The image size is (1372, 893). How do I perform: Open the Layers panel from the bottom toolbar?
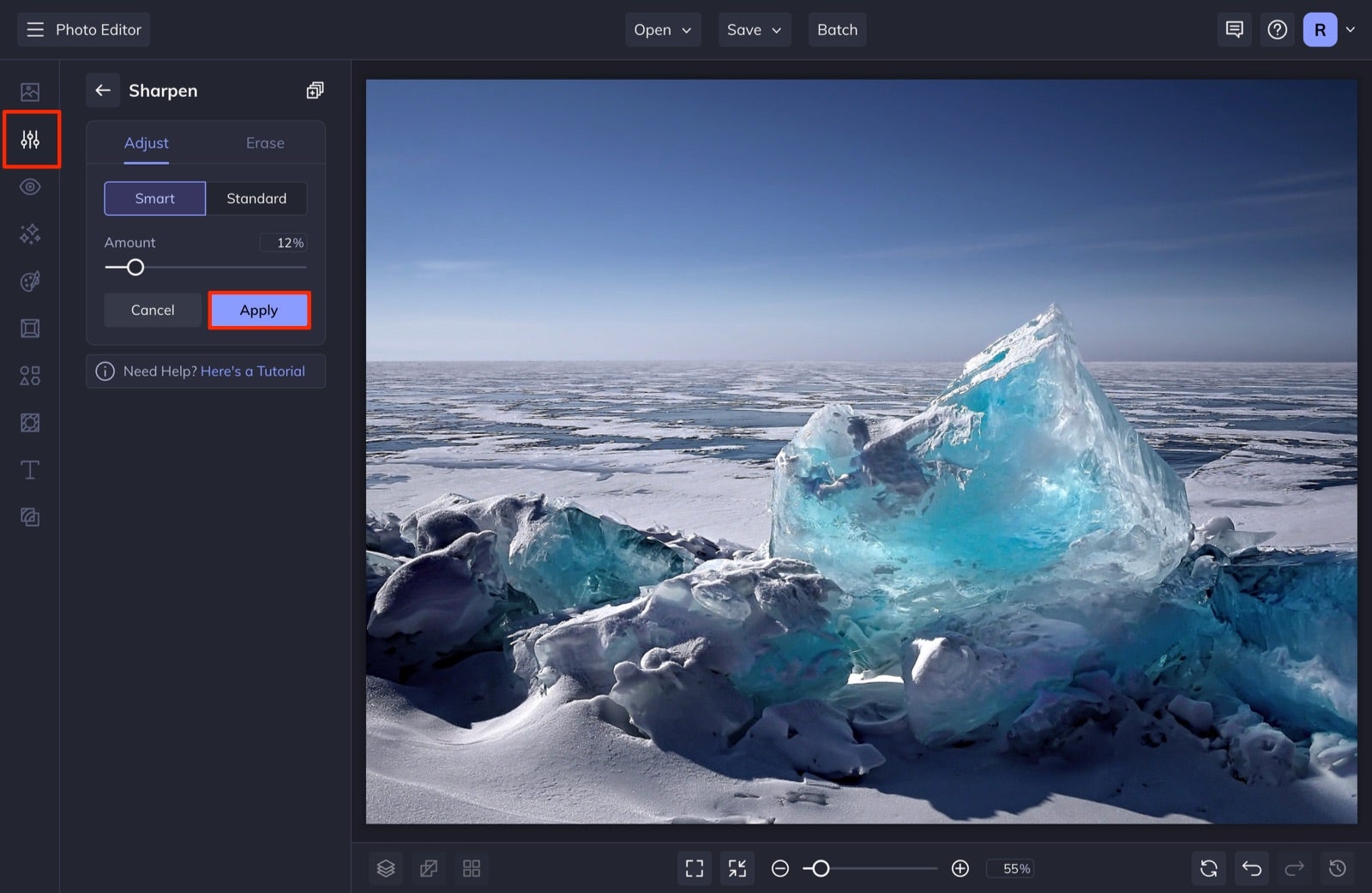[x=386, y=868]
